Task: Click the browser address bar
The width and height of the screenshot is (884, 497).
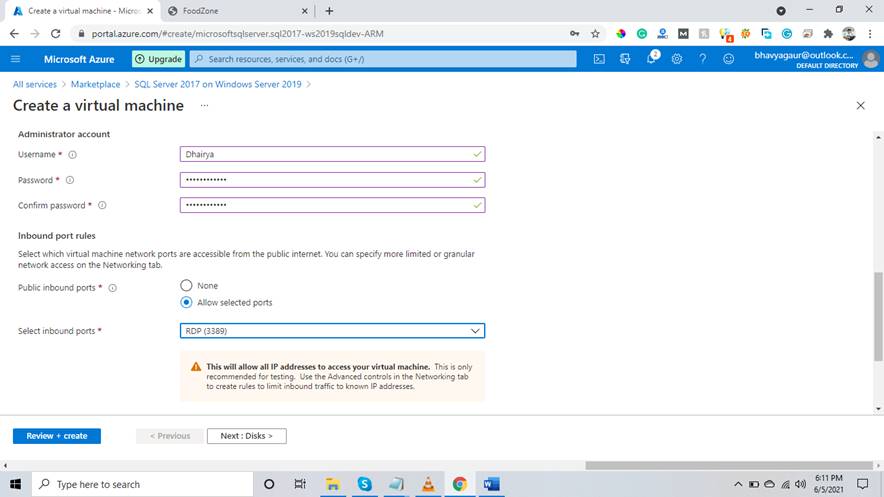Action: coord(327,34)
